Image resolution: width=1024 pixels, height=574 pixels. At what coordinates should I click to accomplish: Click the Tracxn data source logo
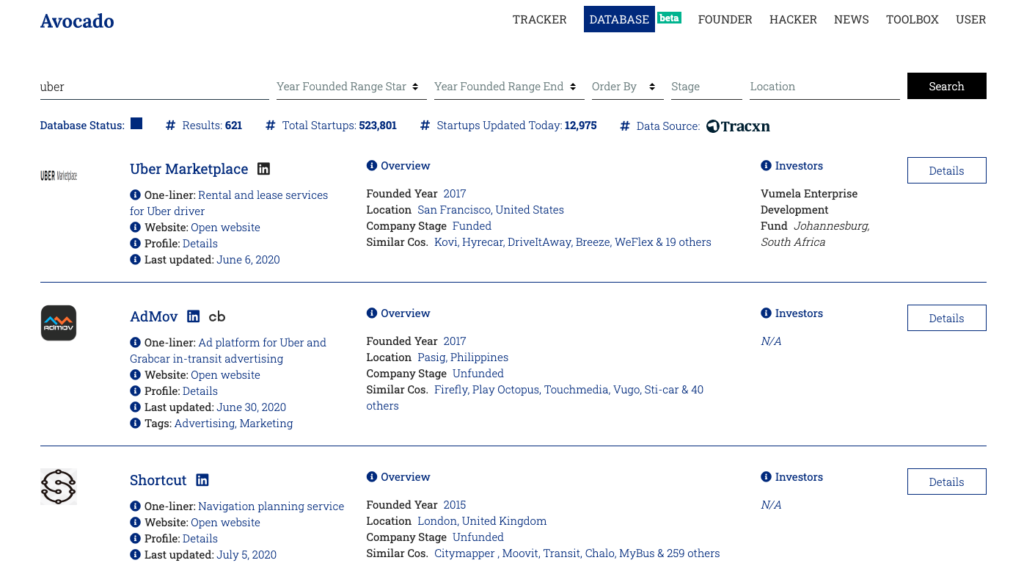point(738,126)
